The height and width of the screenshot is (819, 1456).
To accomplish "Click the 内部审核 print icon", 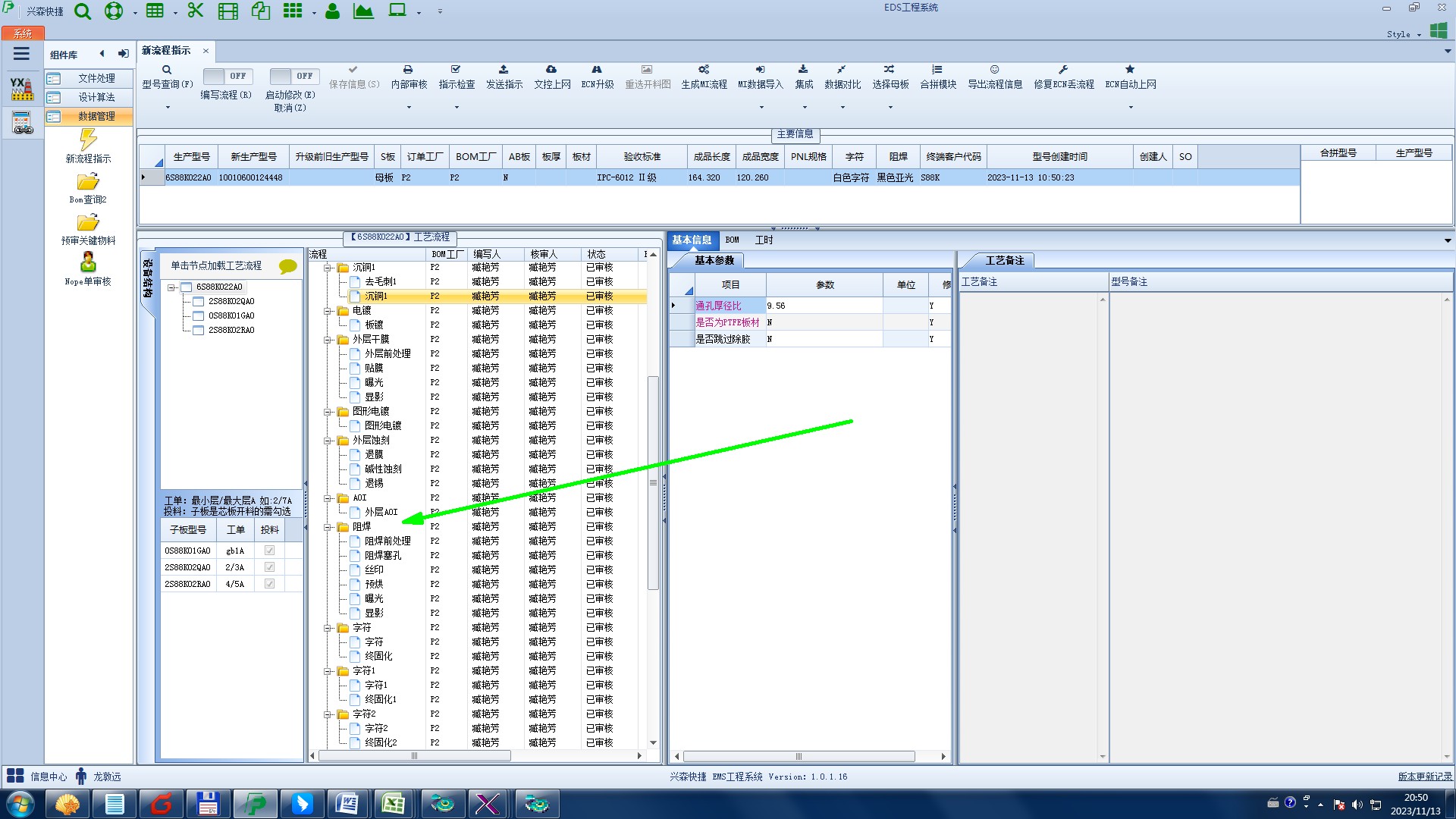I will (408, 70).
